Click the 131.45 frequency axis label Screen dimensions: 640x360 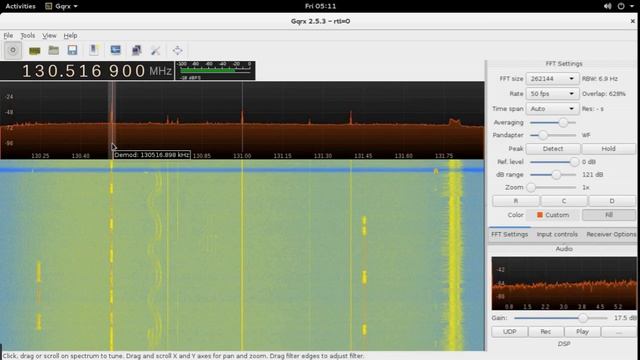(x=363, y=156)
